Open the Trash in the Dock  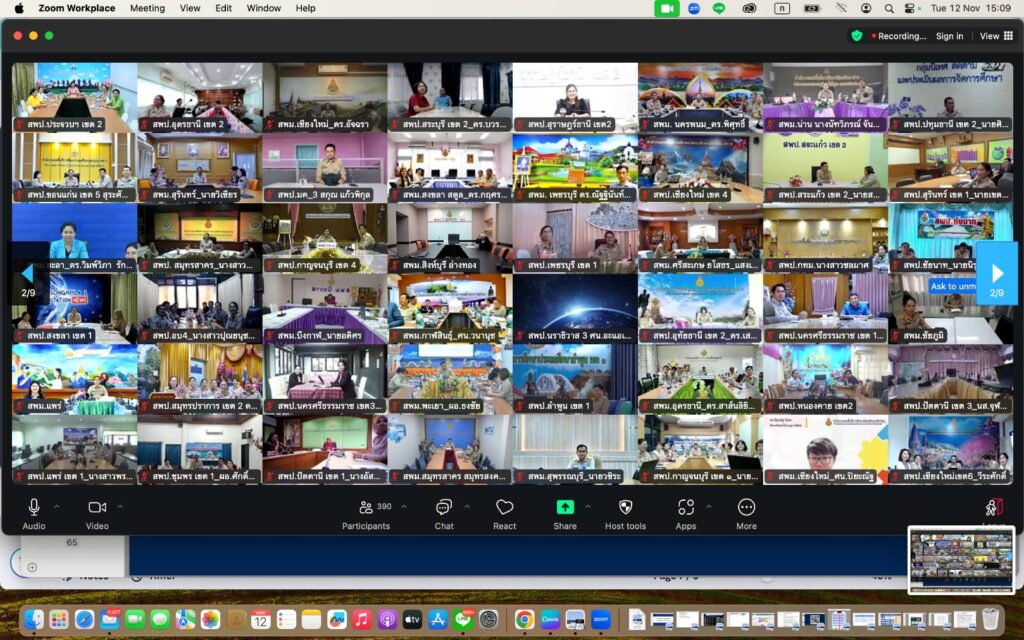(990, 618)
